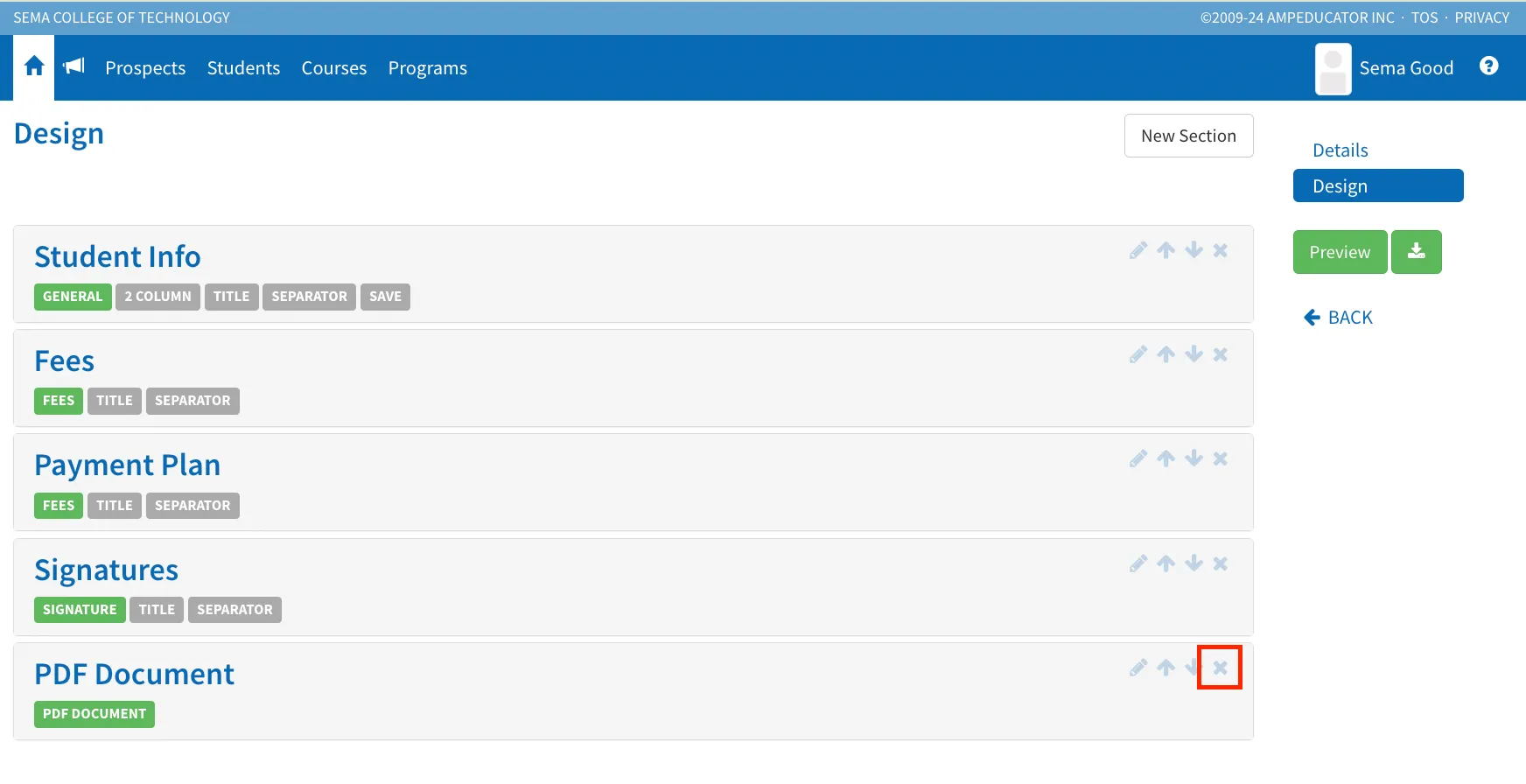This screenshot has height=784, width=1526.
Task: Open the announcements megaphone icon
Action: tap(74, 66)
